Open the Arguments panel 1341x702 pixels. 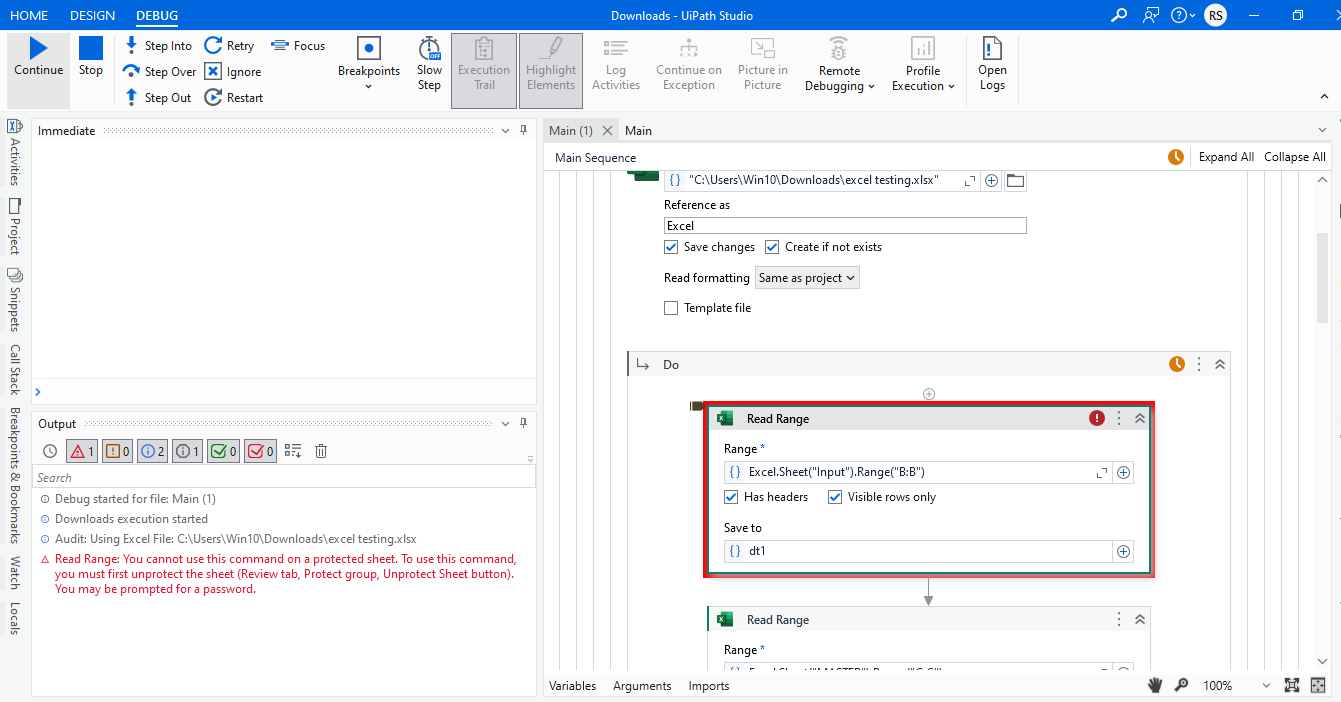coord(642,686)
